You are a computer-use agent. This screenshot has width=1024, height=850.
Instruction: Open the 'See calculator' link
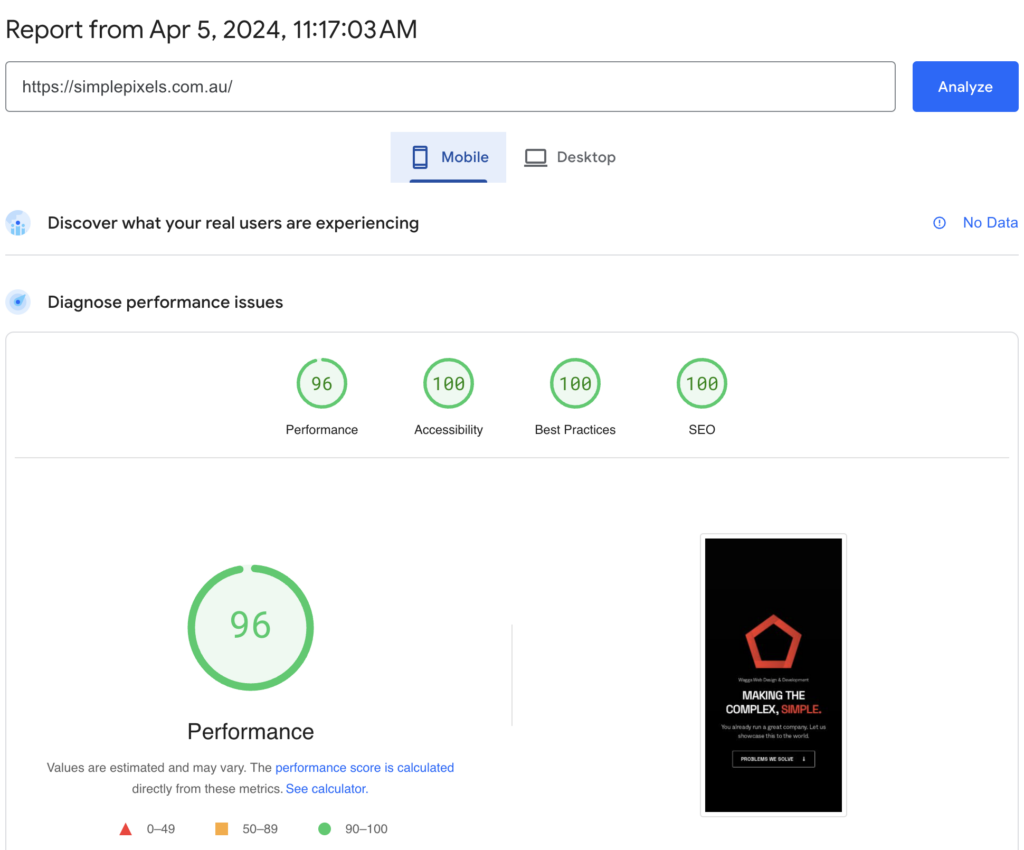[326, 789]
